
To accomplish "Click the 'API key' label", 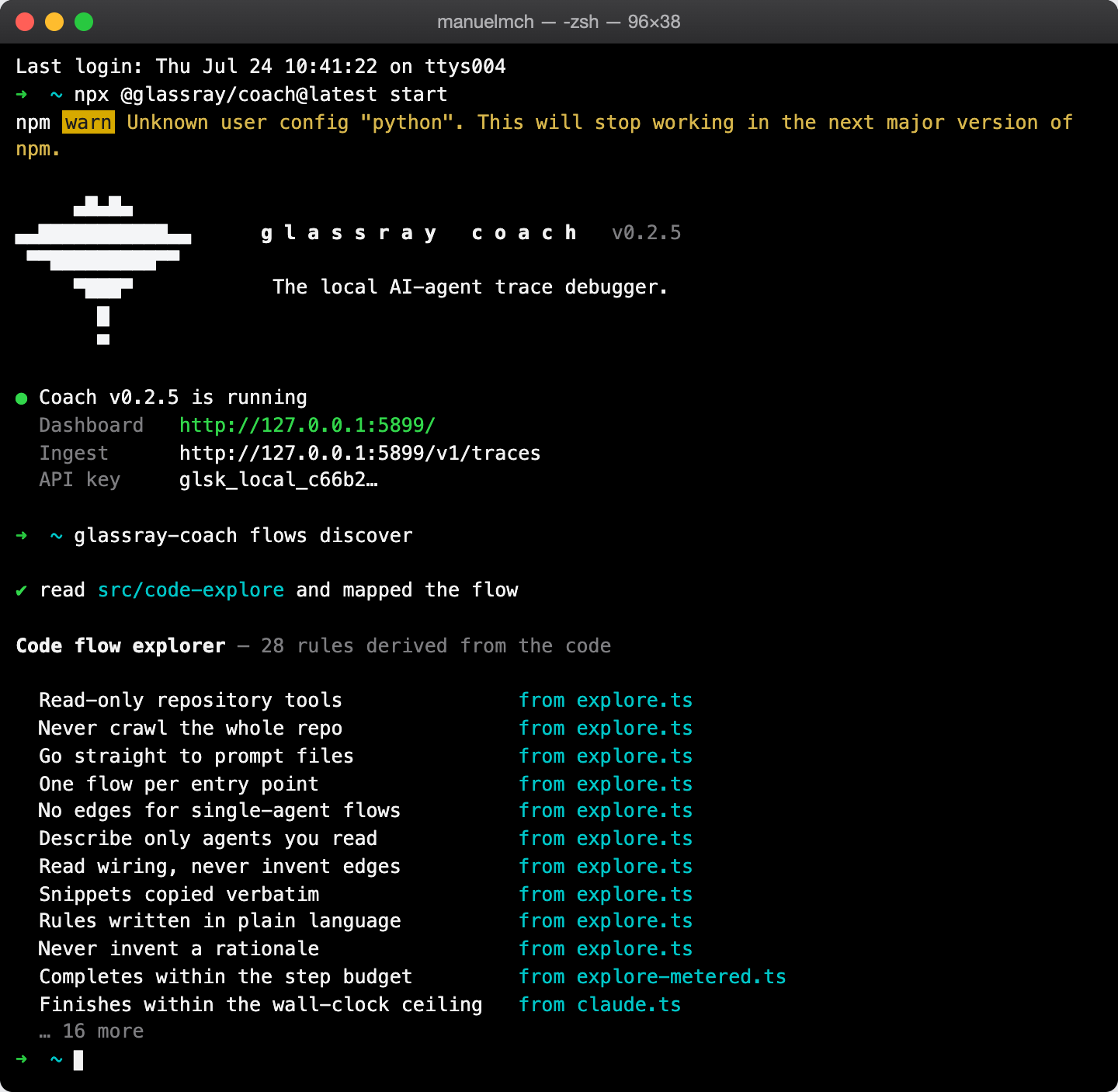I will pos(80,480).
